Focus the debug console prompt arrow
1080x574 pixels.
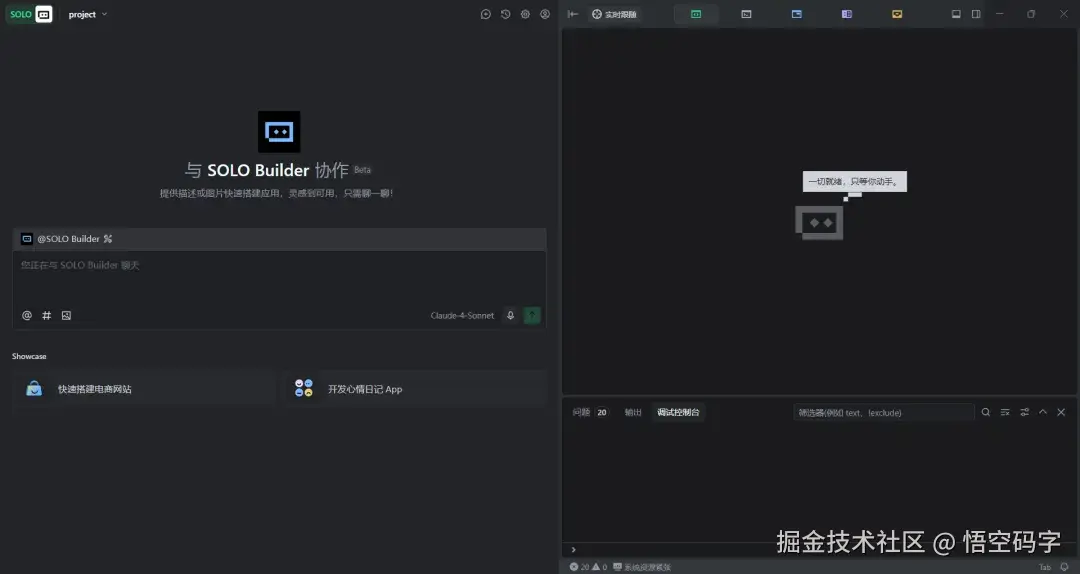point(573,550)
